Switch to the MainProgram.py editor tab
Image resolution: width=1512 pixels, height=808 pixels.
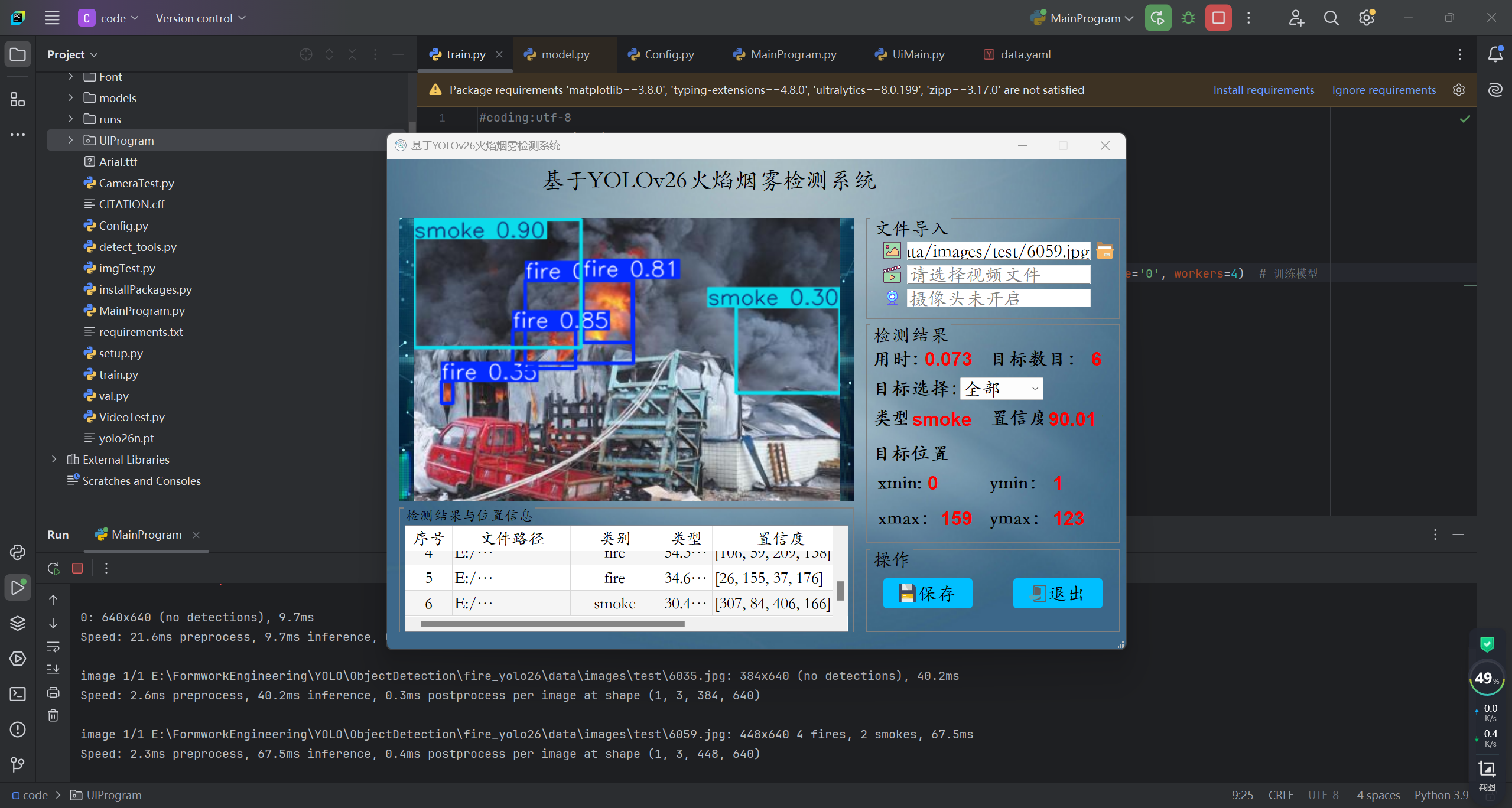[x=792, y=54]
